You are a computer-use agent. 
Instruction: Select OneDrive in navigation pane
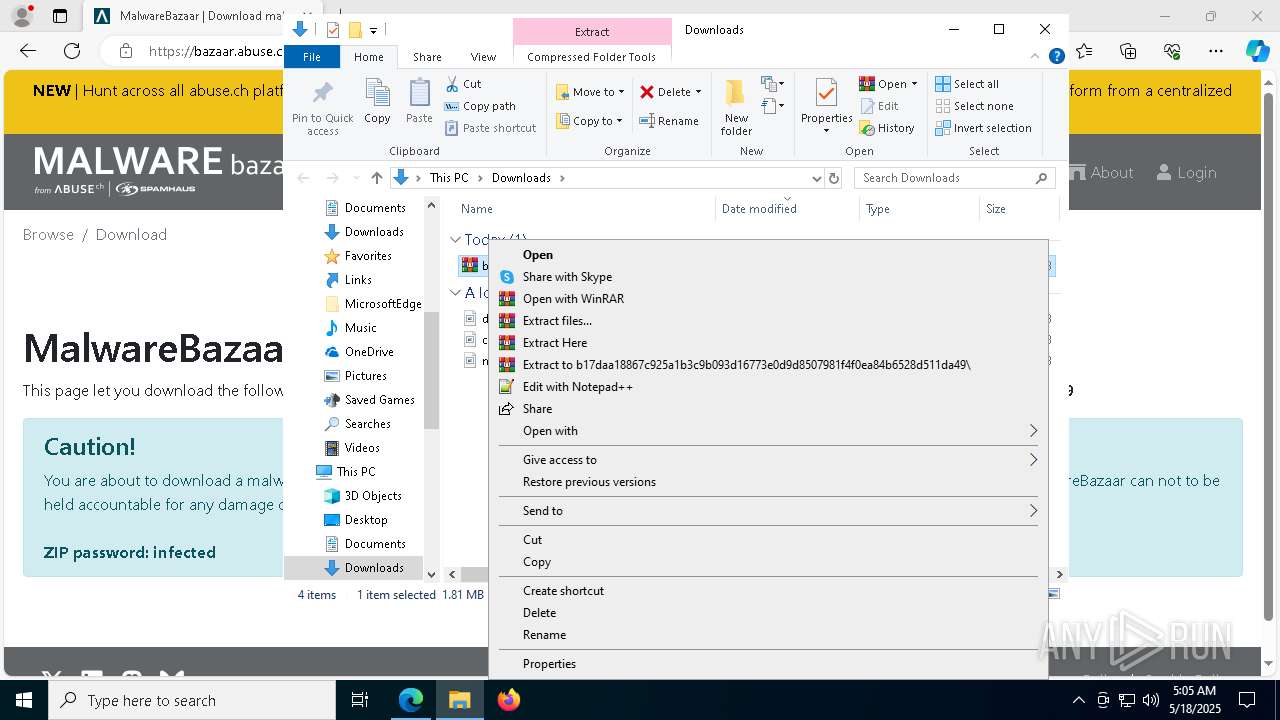click(x=369, y=352)
